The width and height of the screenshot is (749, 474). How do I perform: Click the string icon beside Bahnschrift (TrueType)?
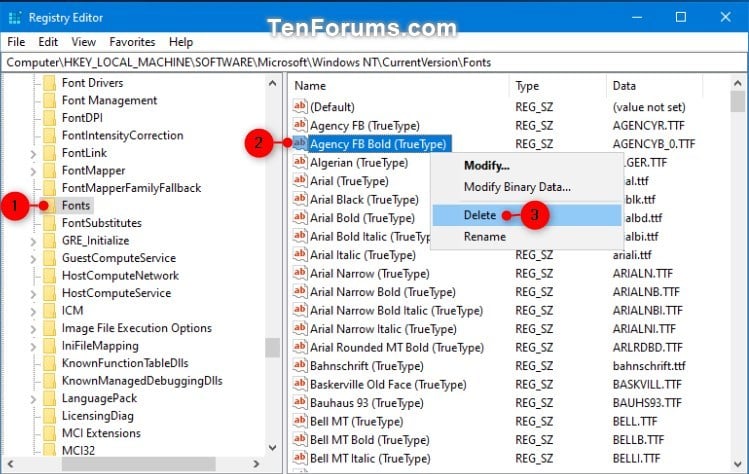click(300, 365)
